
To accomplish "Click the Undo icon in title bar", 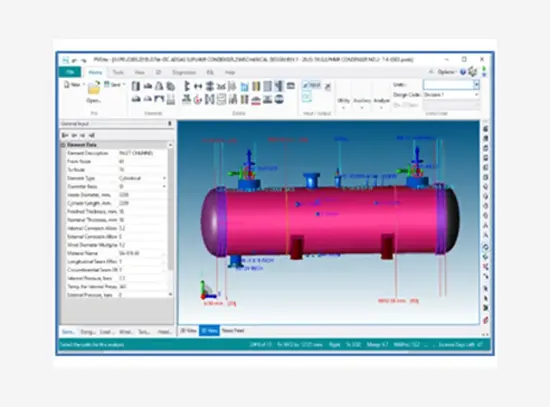I will pos(74,60).
